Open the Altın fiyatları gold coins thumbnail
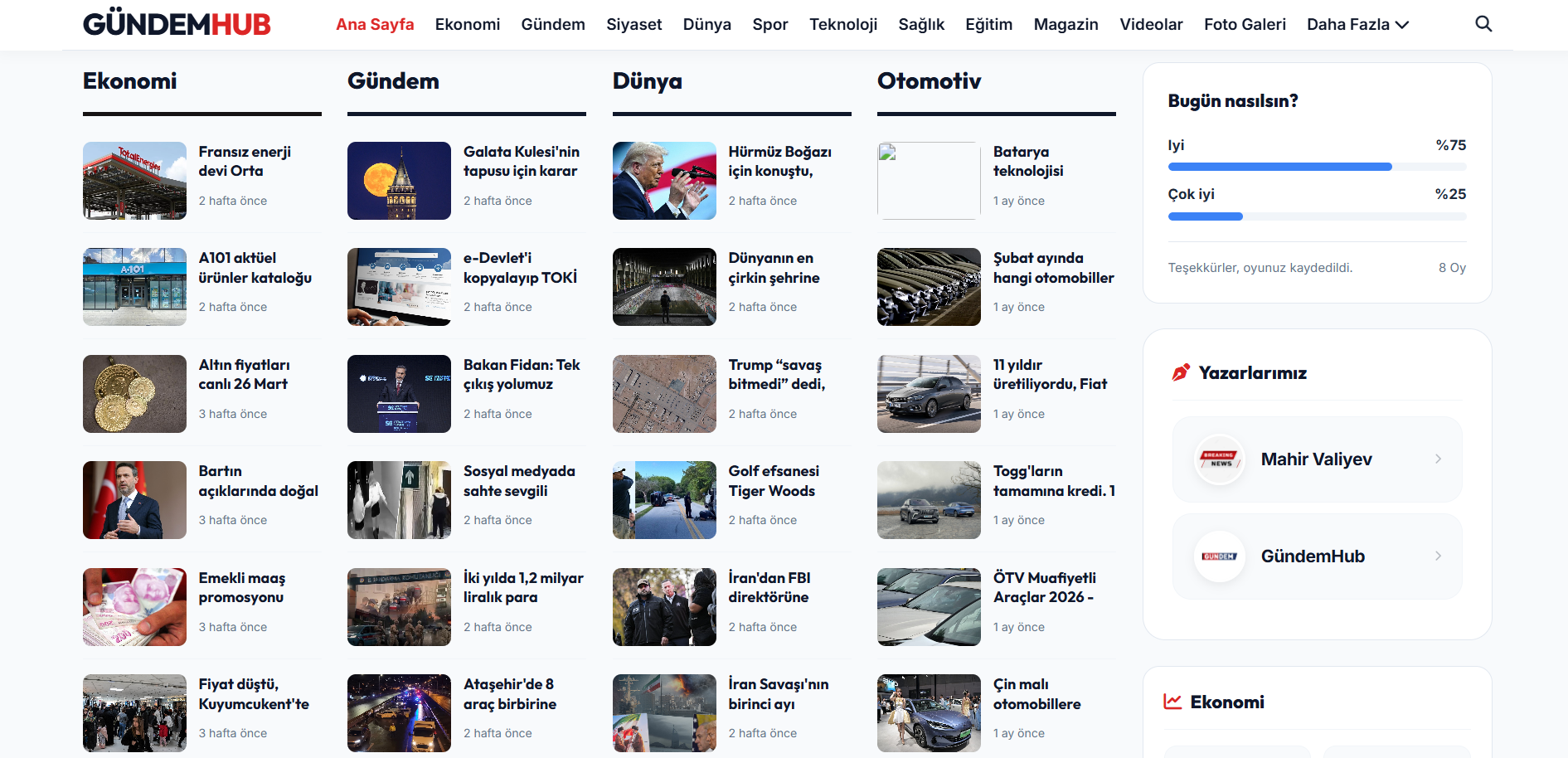This screenshot has height=758, width=1568. point(134,394)
